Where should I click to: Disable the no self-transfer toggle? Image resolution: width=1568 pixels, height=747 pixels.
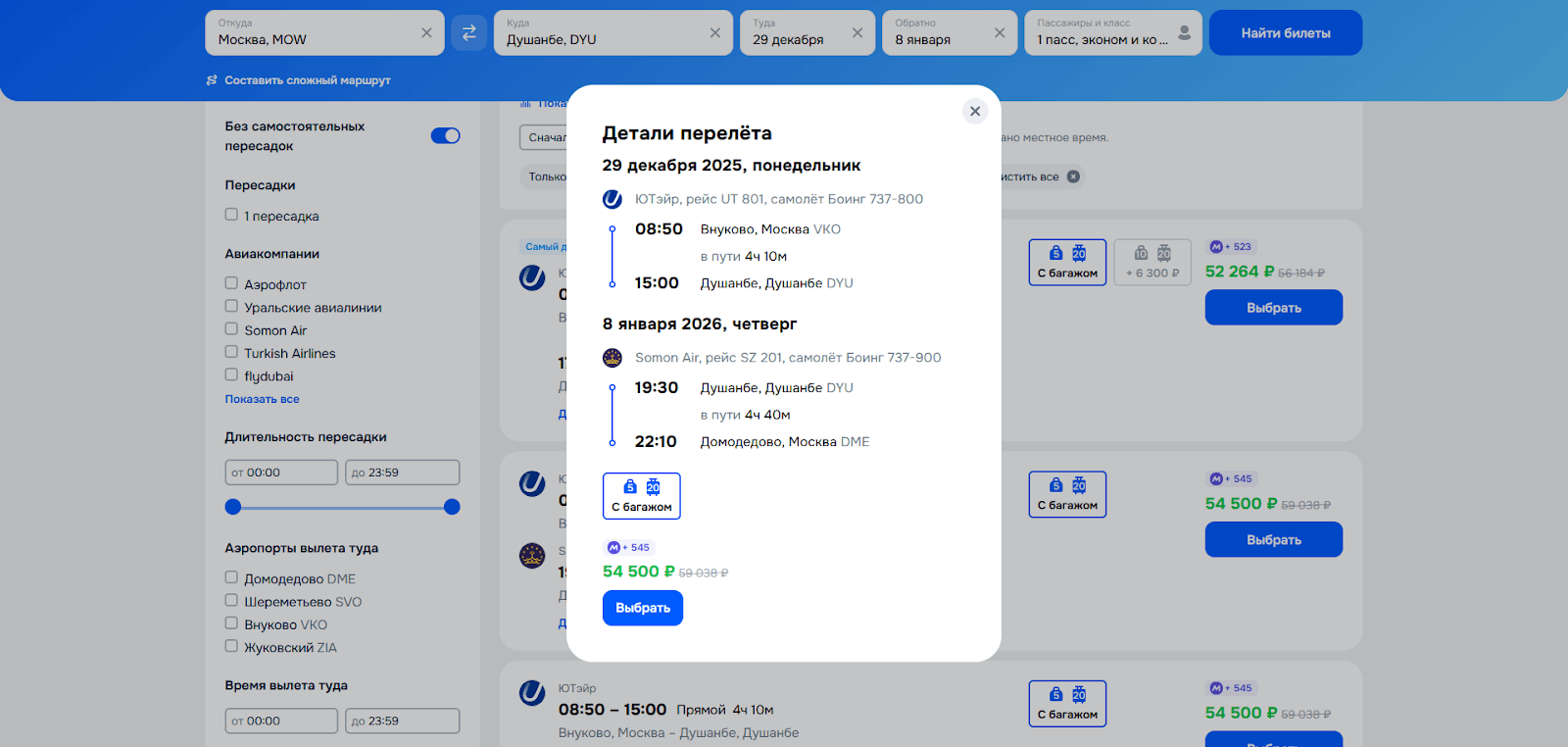tap(445, 135)
